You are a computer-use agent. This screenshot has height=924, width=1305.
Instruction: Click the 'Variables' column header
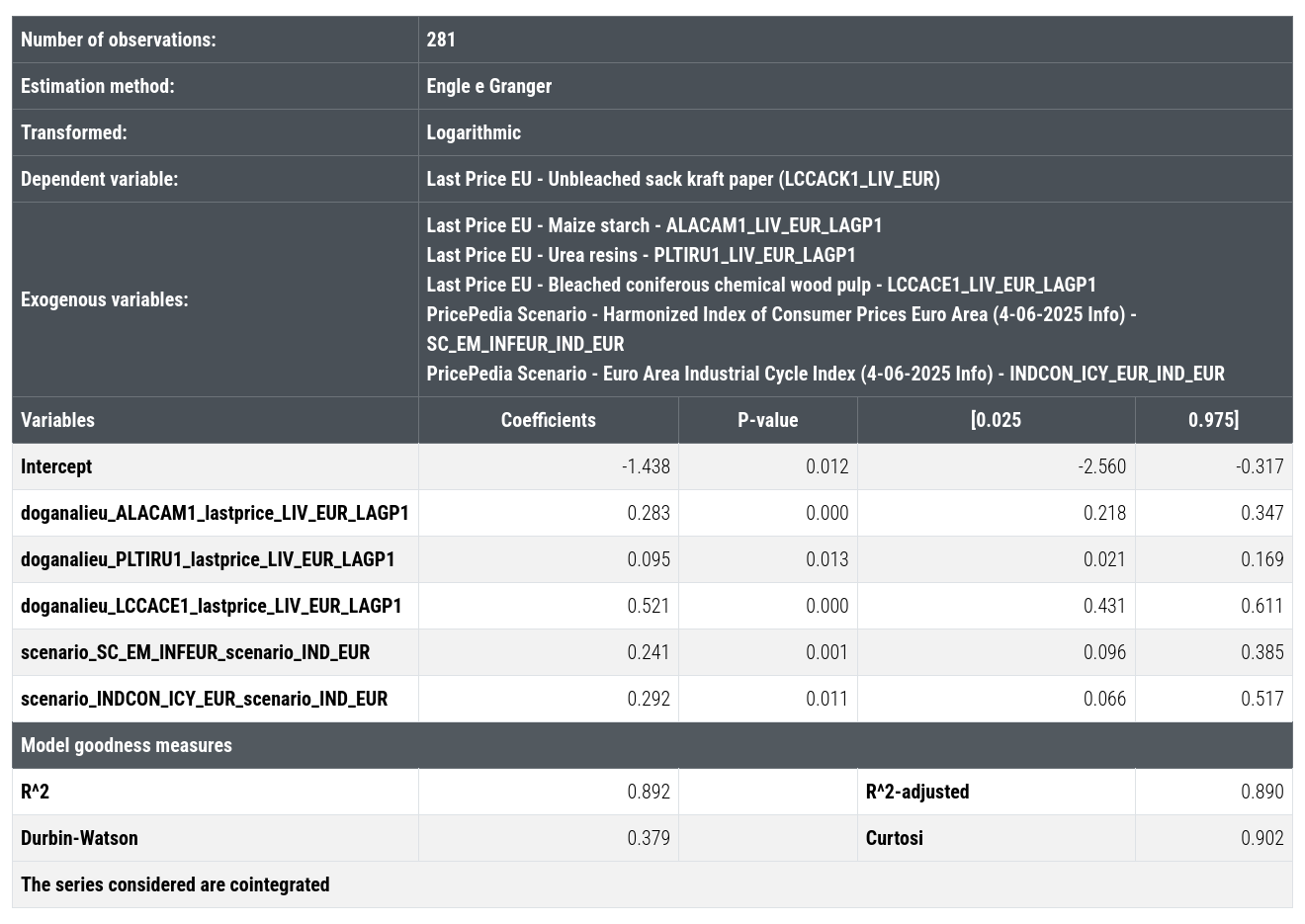tap(57, 420)
